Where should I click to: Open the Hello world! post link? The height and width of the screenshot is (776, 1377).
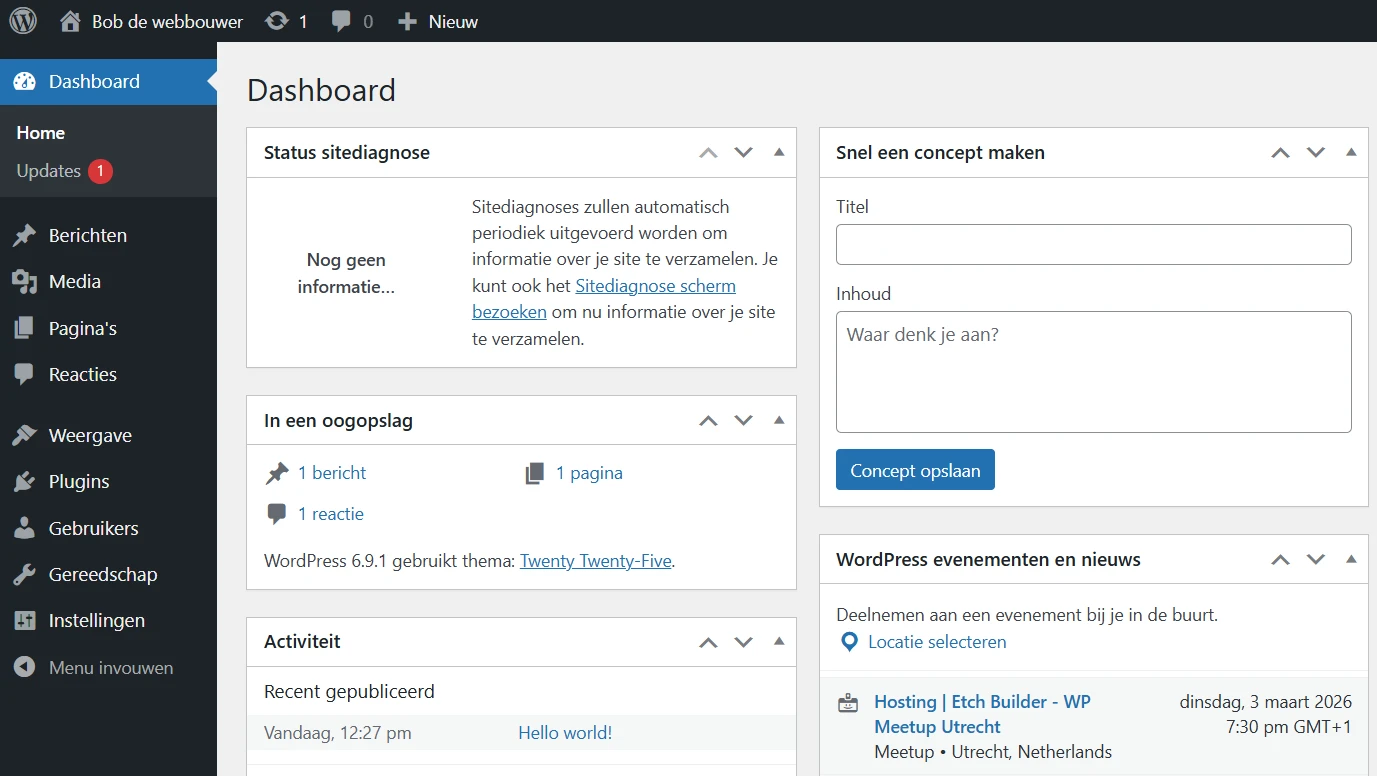(x=564, y=732)
